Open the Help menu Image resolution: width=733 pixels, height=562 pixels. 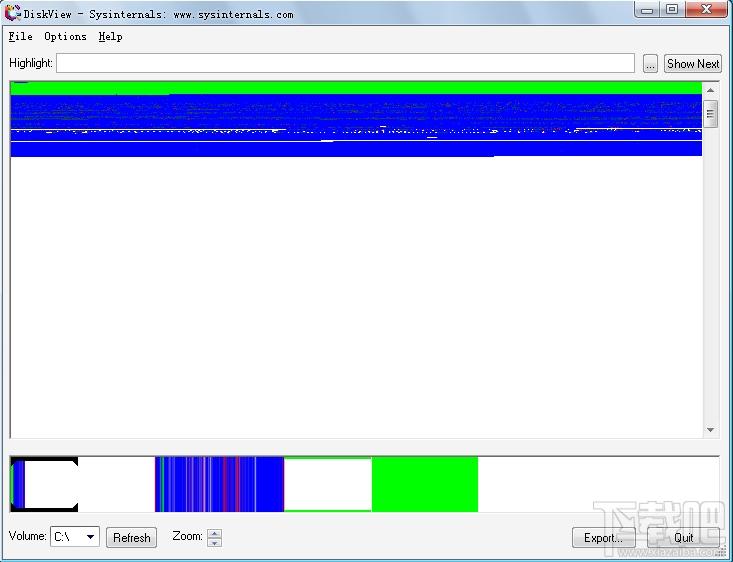tap(110, 36)
